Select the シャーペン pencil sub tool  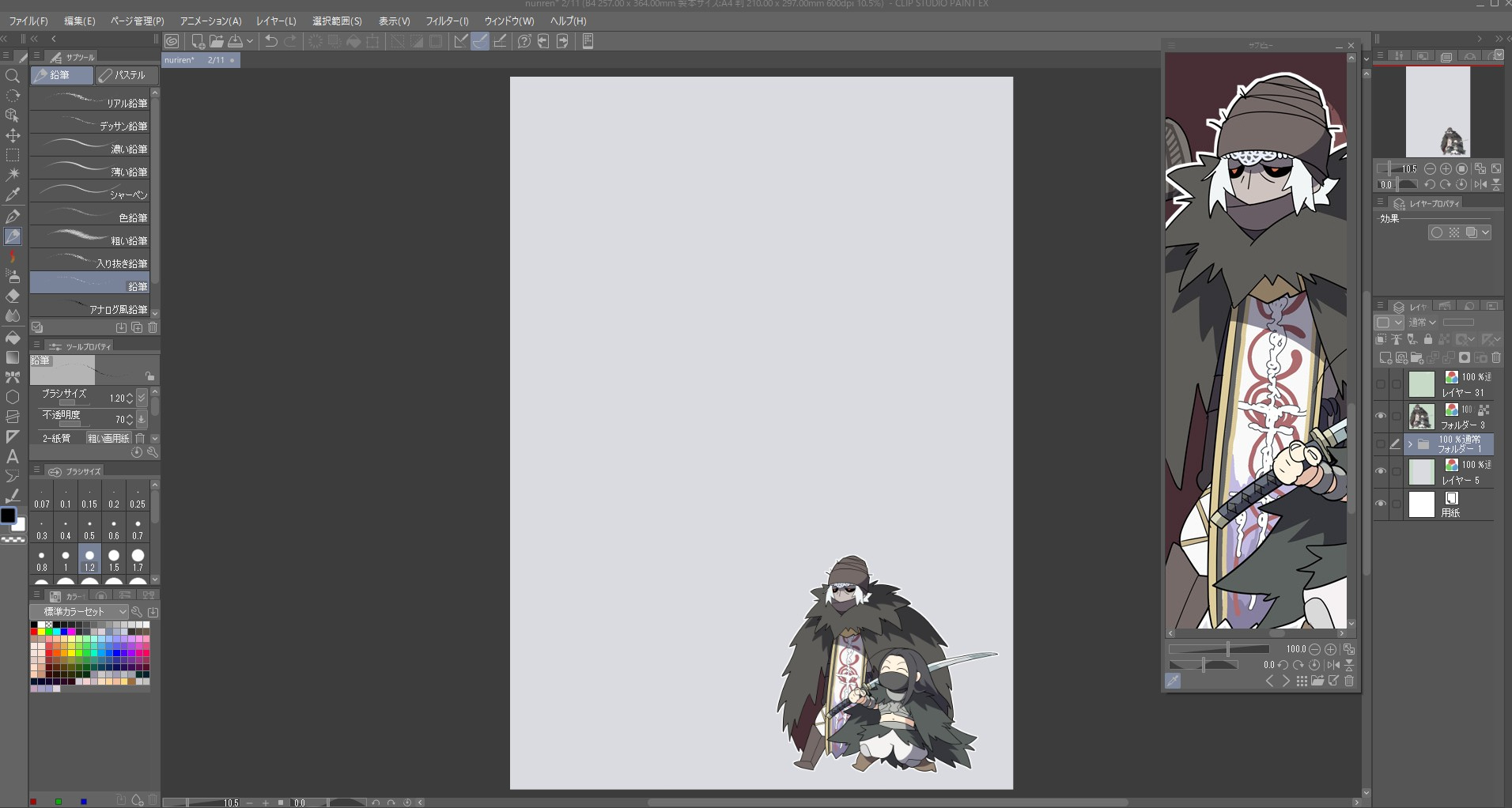point(90,194)
